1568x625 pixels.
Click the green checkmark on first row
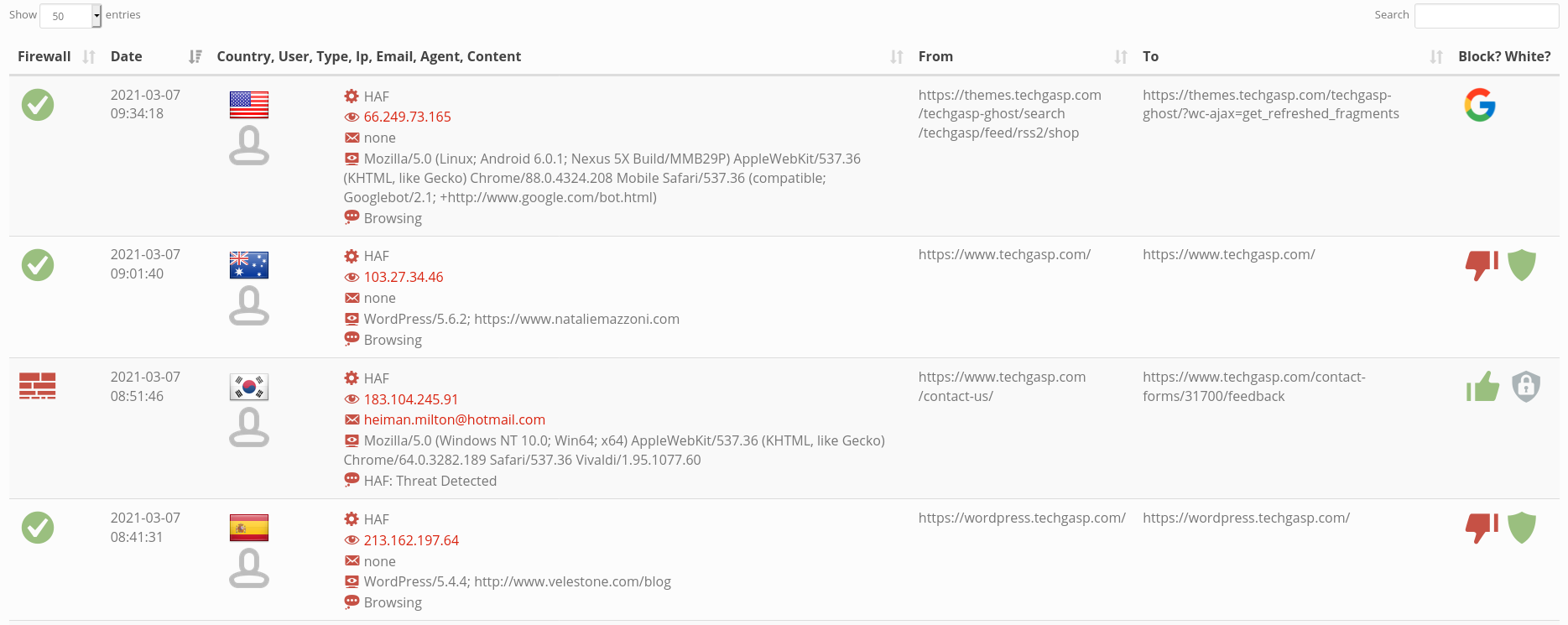click(38, 105)
